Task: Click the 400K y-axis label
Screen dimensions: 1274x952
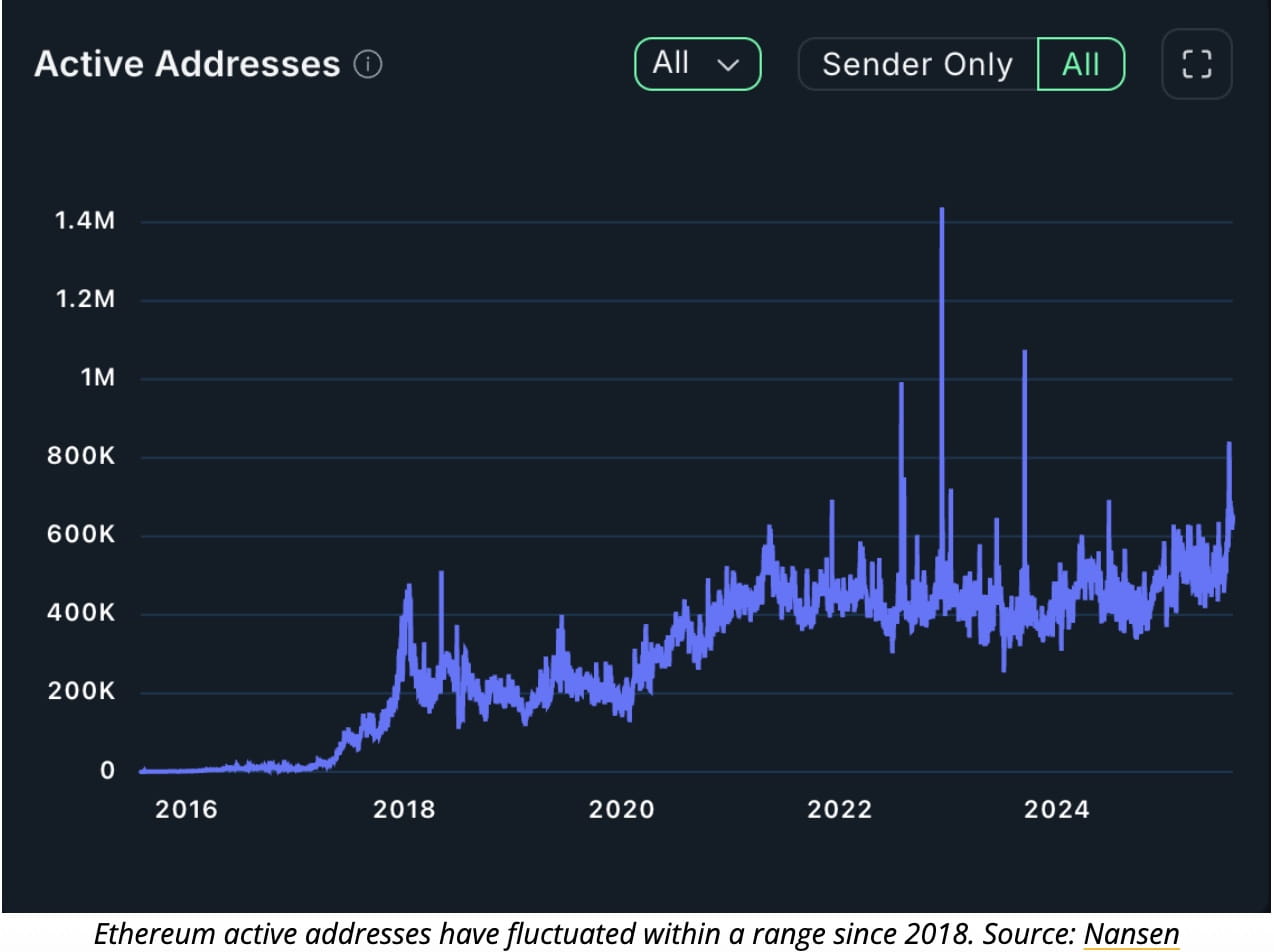Action: click(x=80, y=613)
